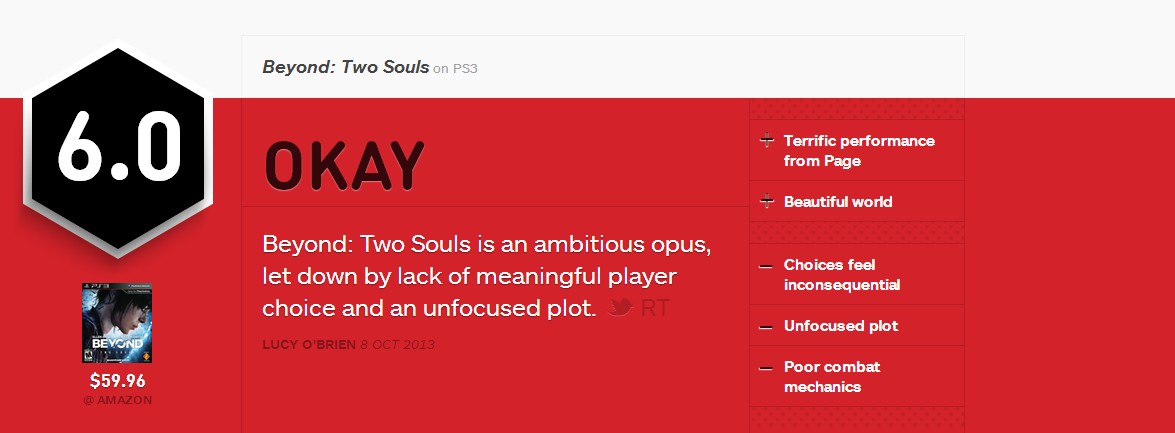
Task: Click the minus icon beside Choices feel inconsequential
Action: coord(766,266)
